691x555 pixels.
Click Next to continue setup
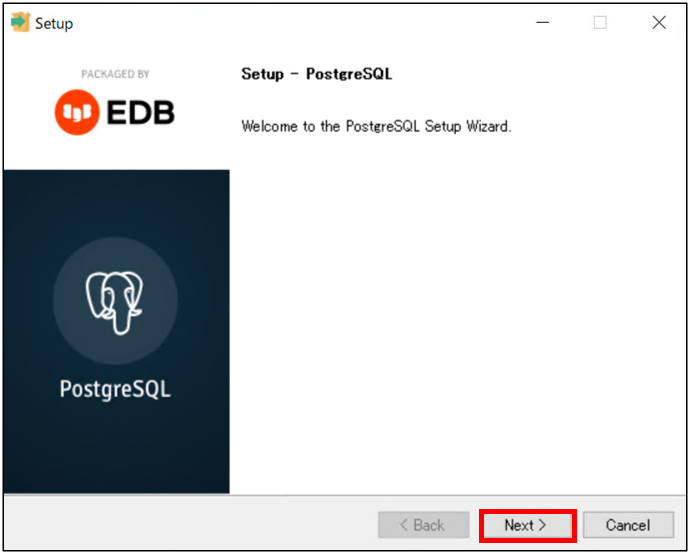(x=527, y=525)
